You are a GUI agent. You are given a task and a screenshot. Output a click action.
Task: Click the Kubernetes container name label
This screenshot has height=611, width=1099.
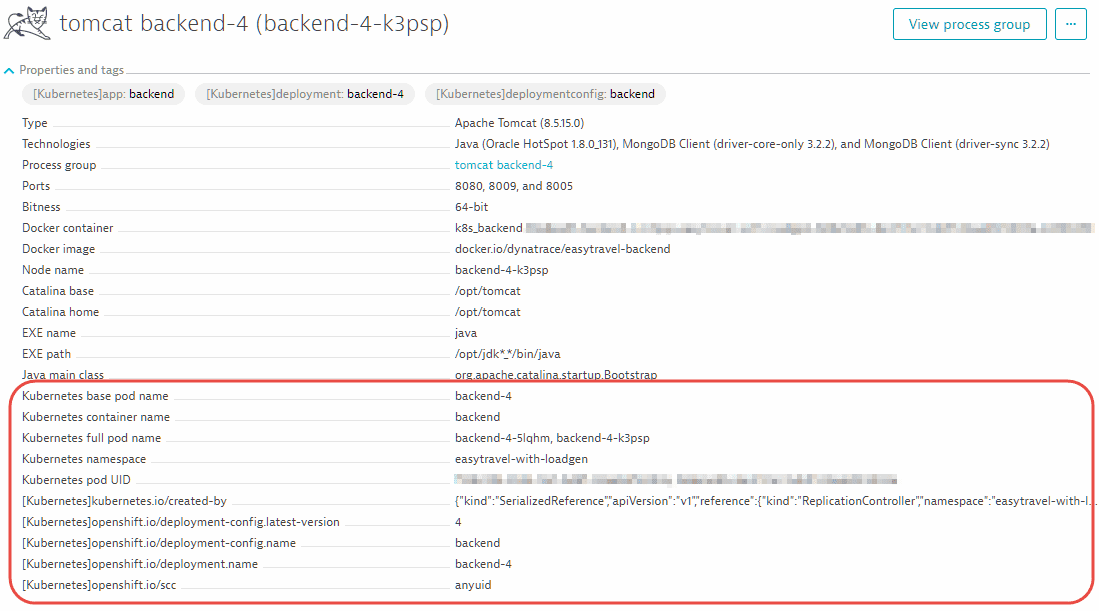tap(96, 417)
